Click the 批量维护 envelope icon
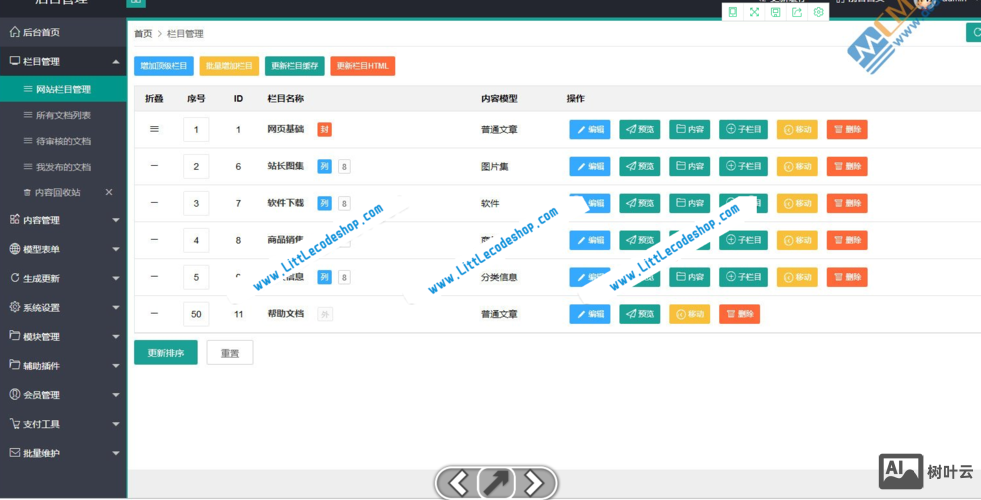981x500 pixels. click(x=14, y=452)
